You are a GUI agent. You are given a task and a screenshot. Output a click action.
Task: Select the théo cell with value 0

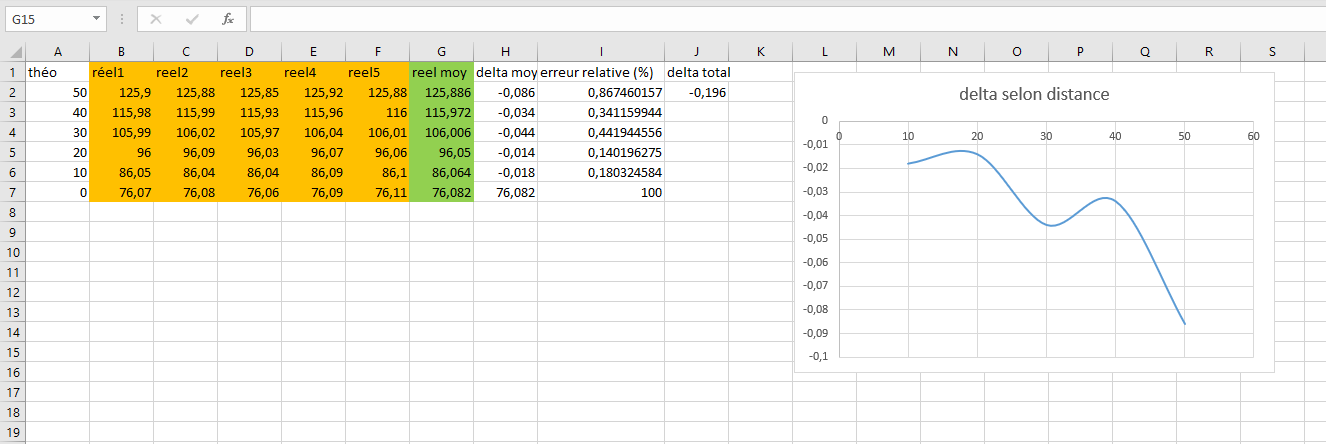pos(57,192)
